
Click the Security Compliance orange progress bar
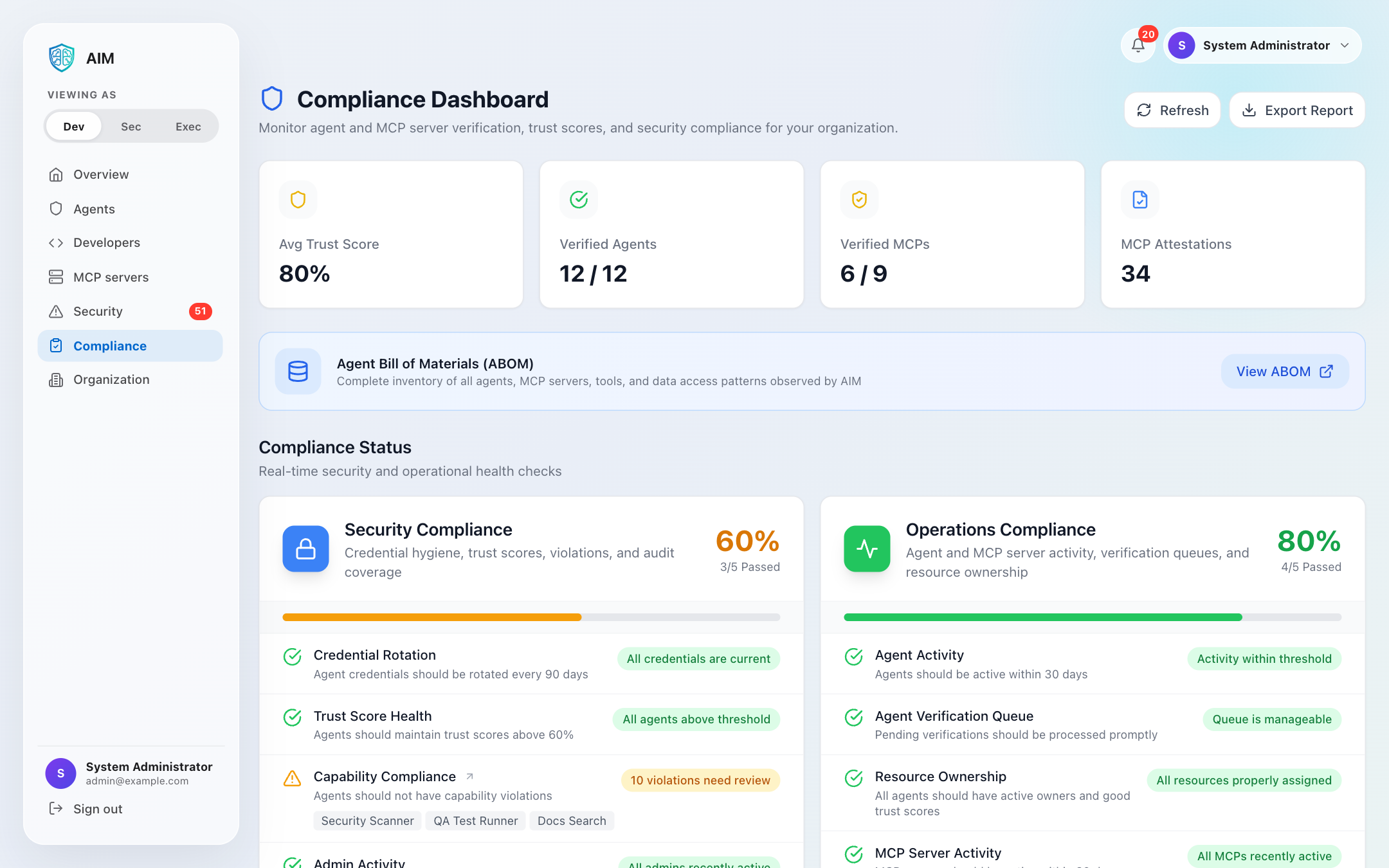(432, 617)
